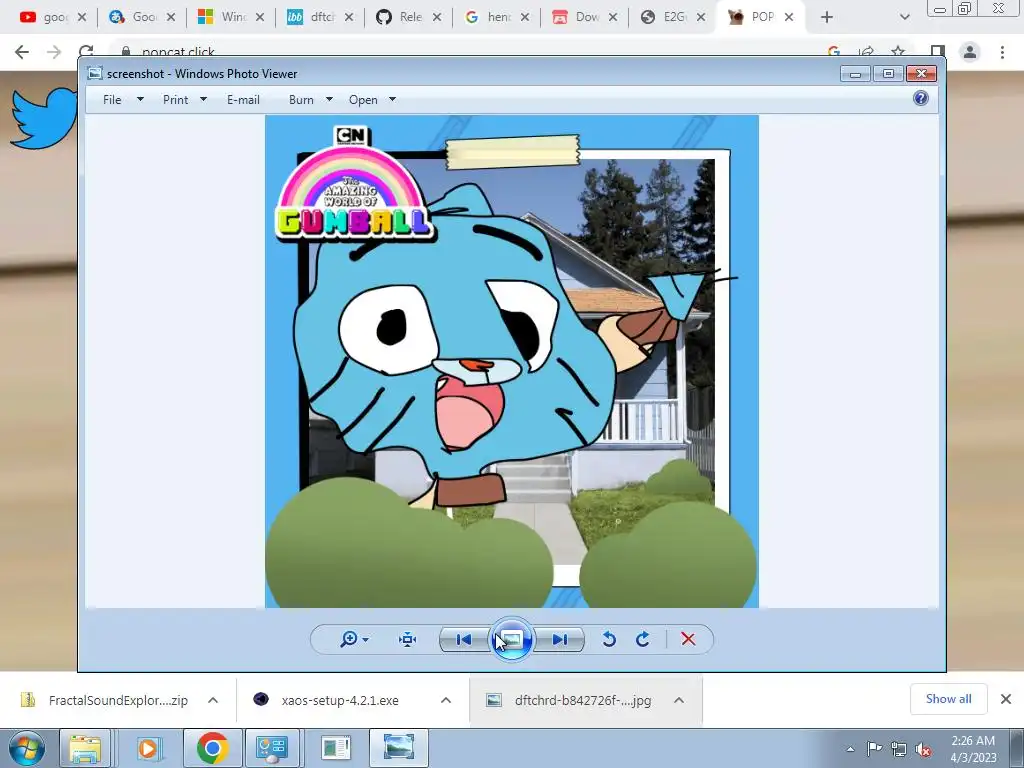Go to the previous photo
1024x768 pixels.
[x=464, y=639]
